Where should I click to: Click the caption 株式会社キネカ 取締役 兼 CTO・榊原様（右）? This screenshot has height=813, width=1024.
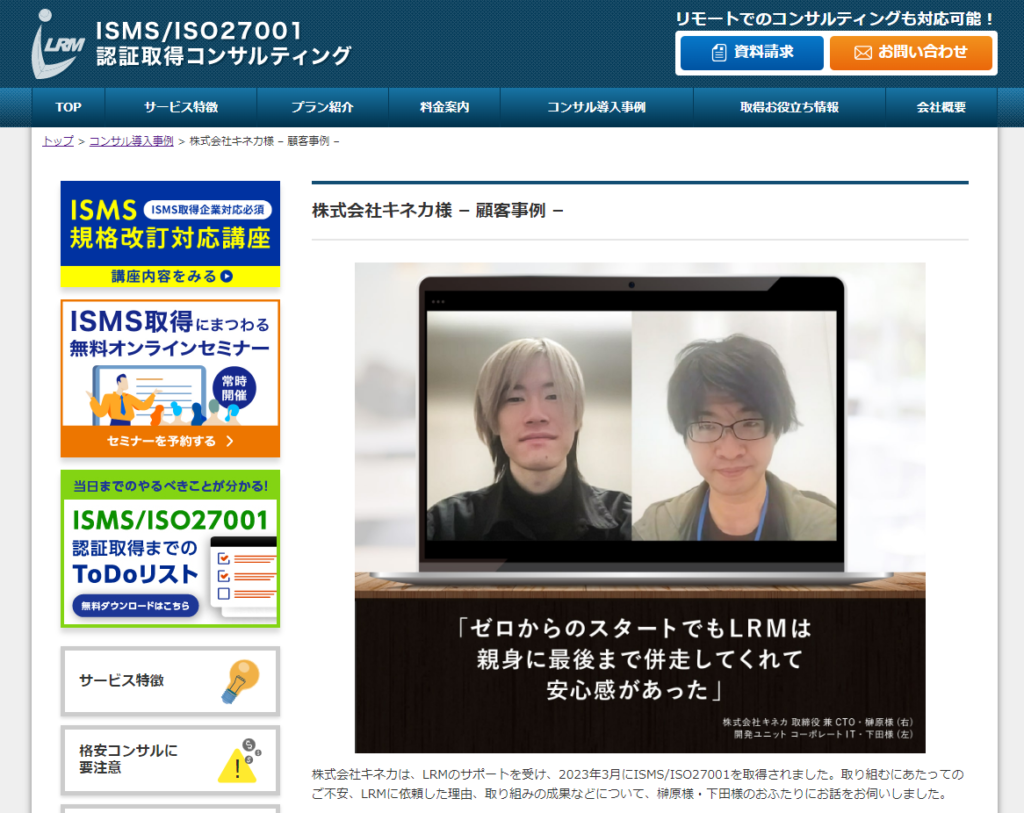(818, 722)
